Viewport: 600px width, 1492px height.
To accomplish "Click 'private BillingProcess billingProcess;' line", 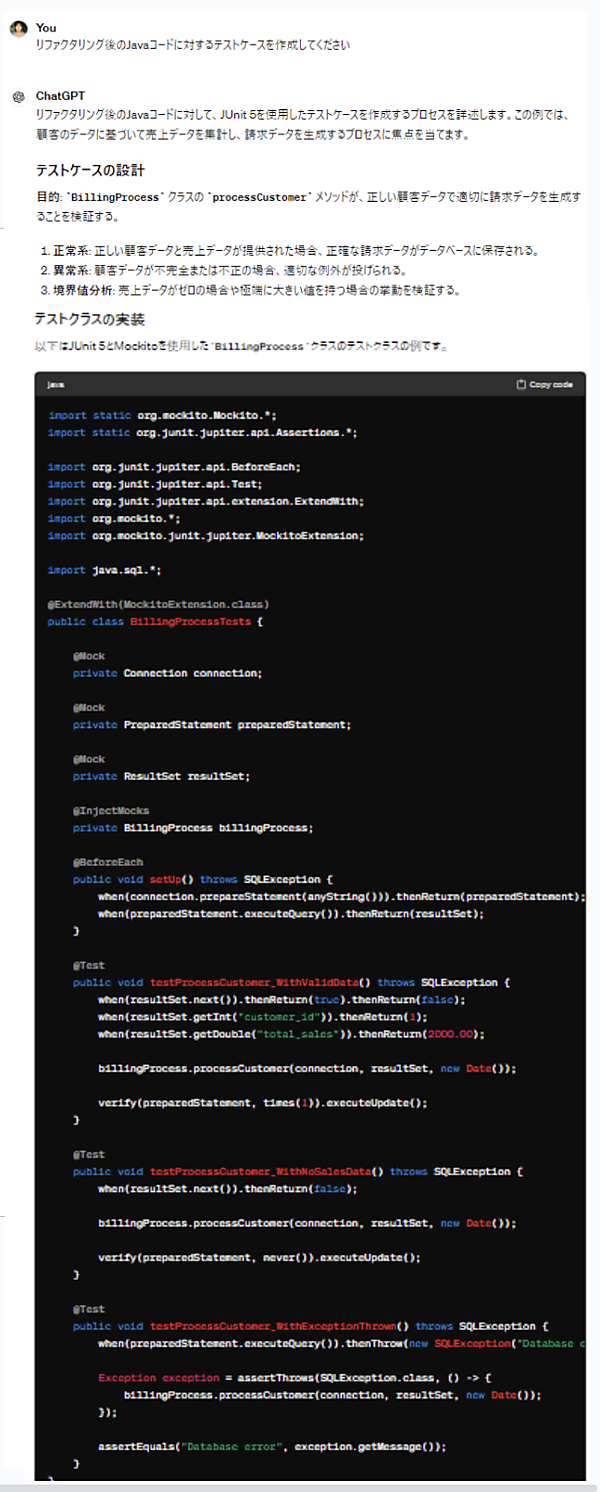I will tap(193, 828).
